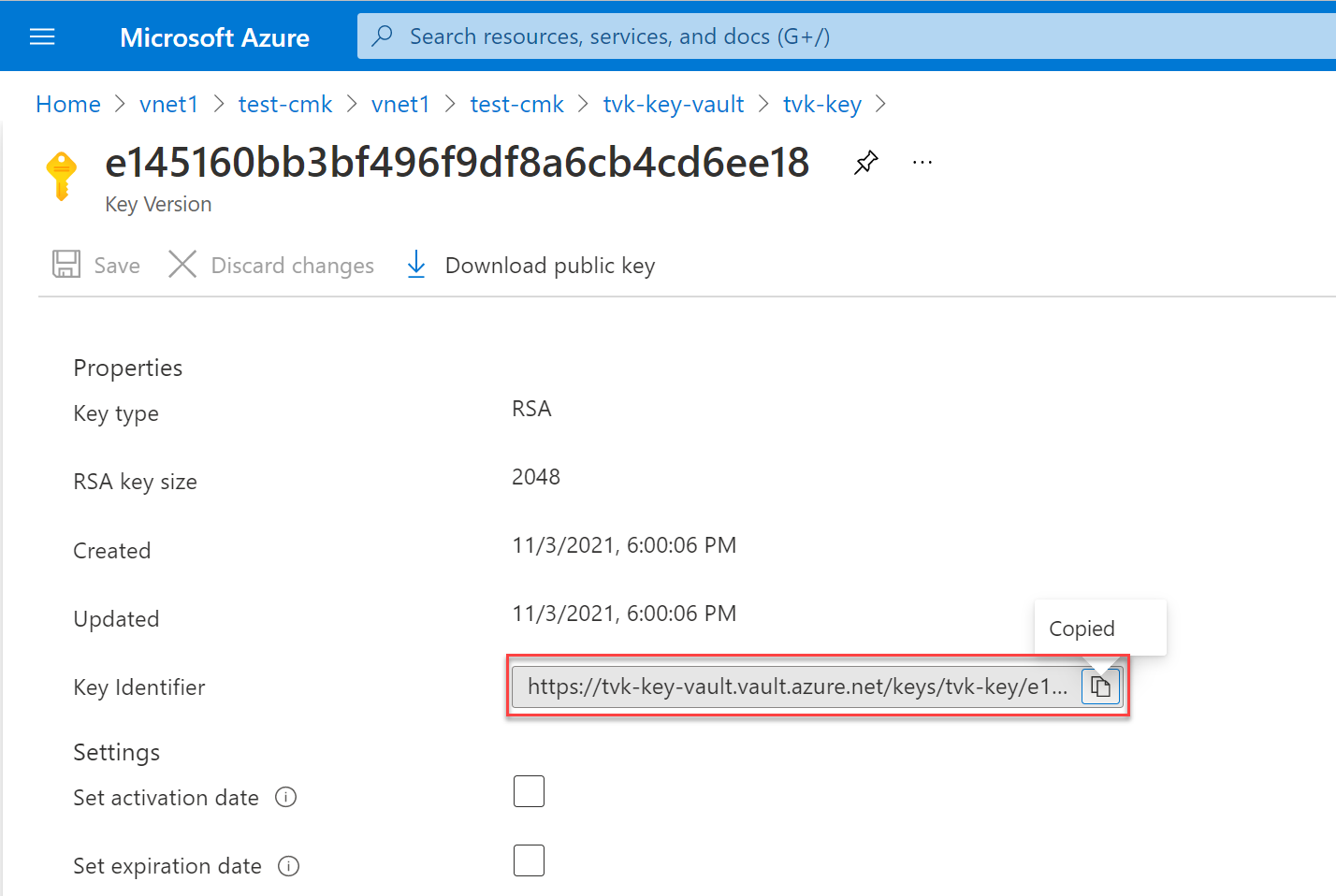1336x896 pixels.
Task: Click the Copied tooltip
Action: coord(1100,629)
